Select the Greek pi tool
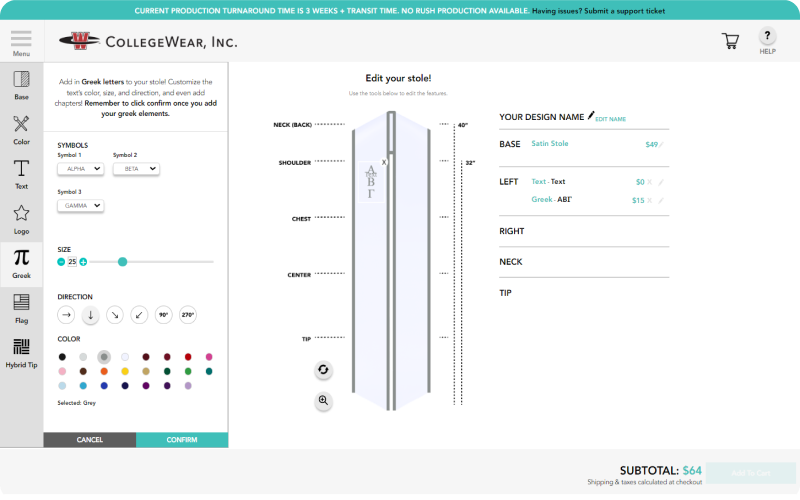Screen dimensions: 800x500 21,264
